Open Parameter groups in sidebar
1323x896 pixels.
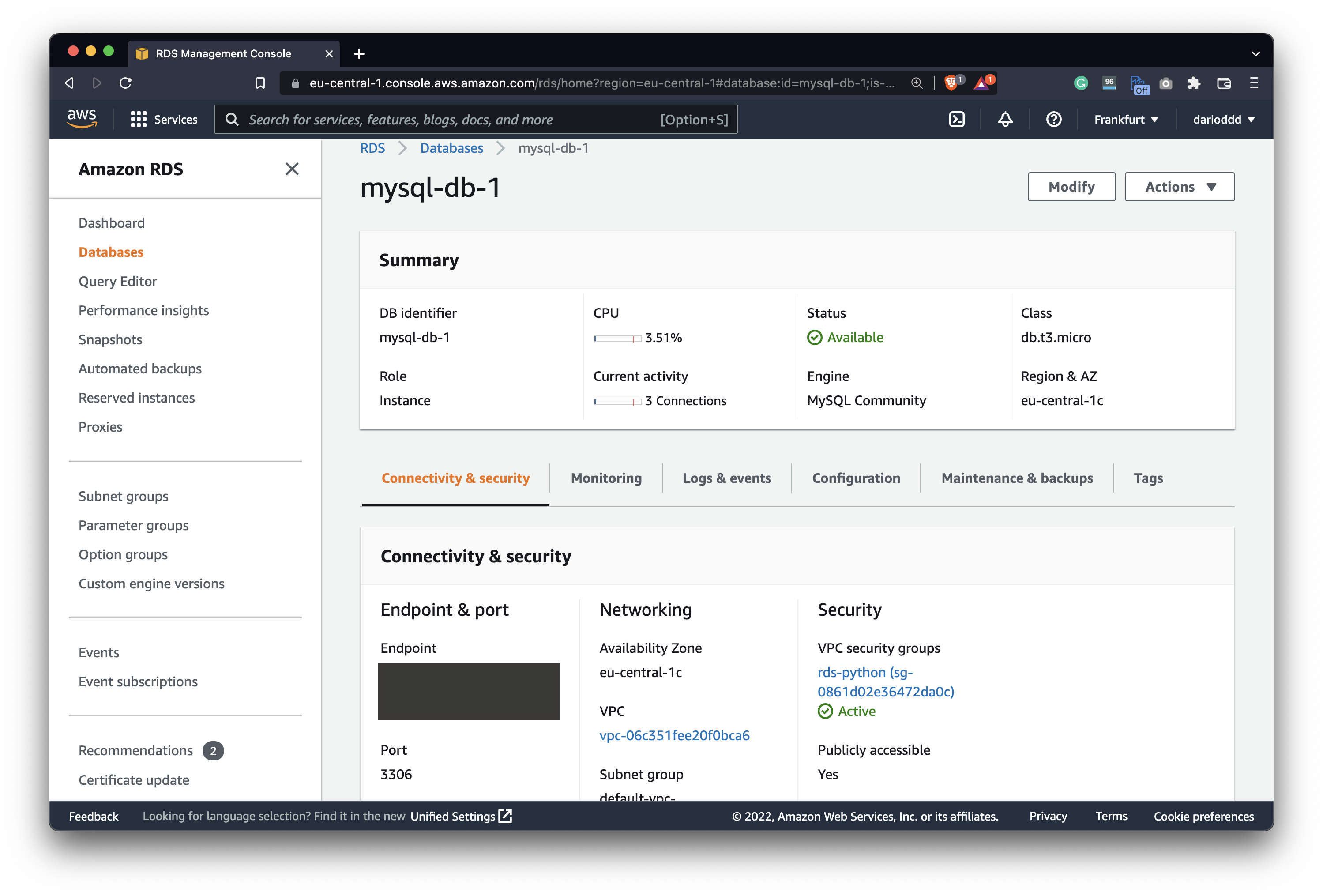tap(134, 525)
